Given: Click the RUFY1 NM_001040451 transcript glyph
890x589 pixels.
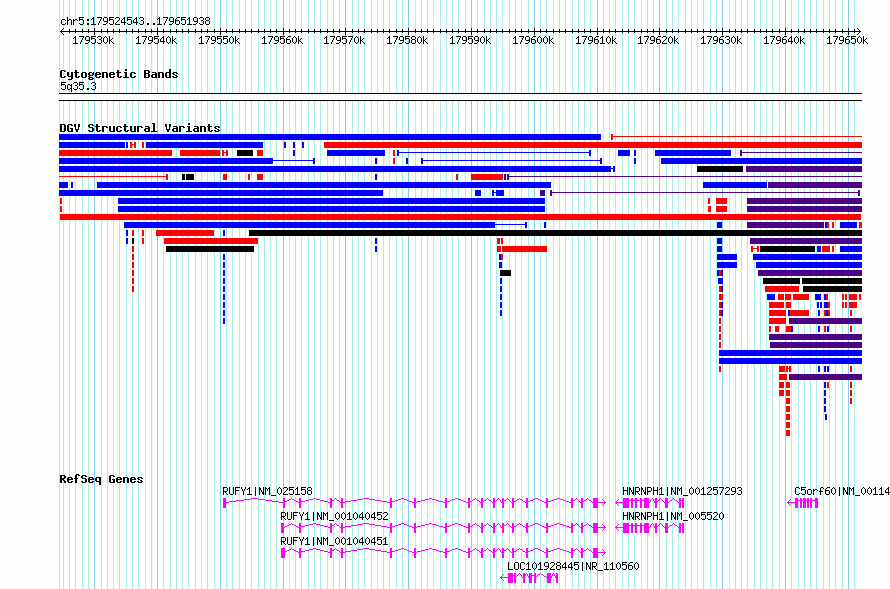Looking at the screenshot, I should pos(443,553).
